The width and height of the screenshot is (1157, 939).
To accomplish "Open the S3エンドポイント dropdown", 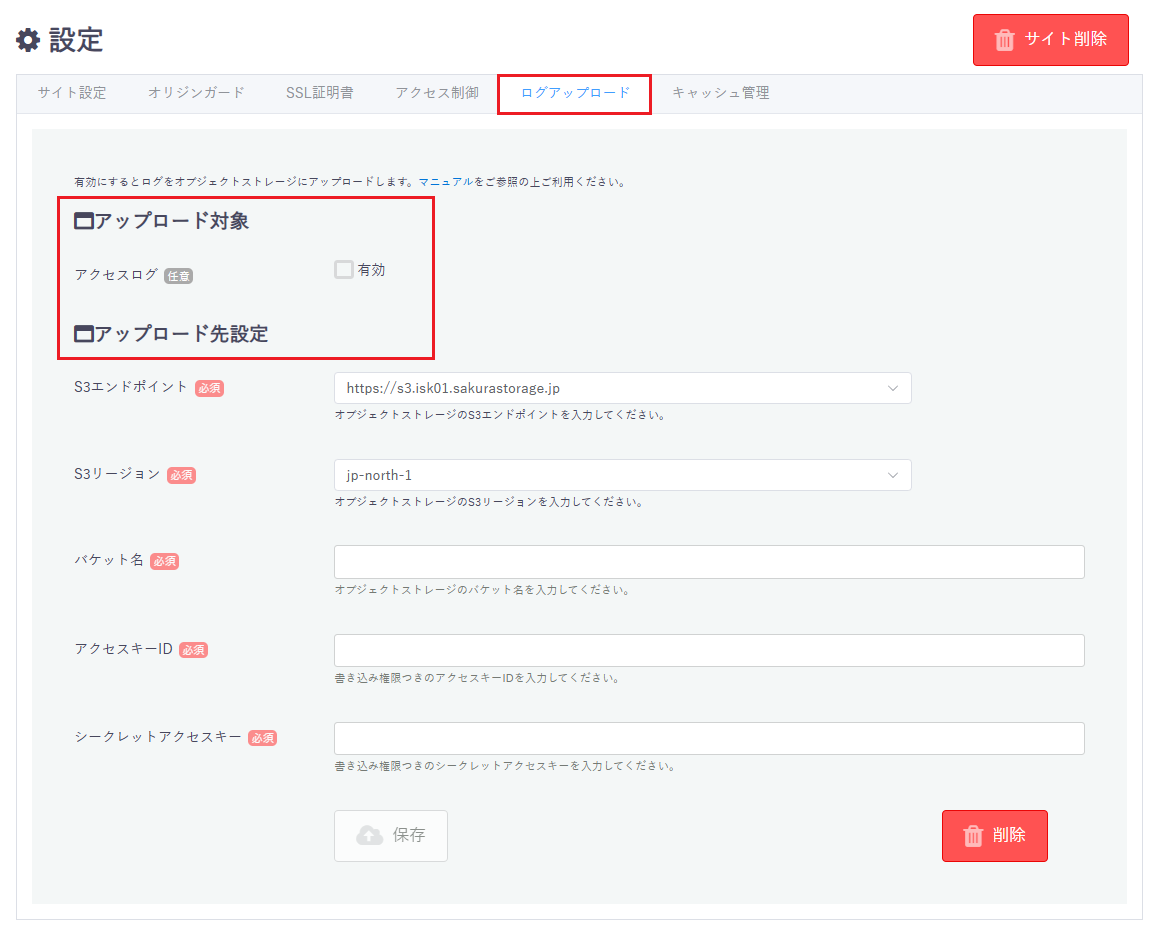I will [x=621, y=388].
